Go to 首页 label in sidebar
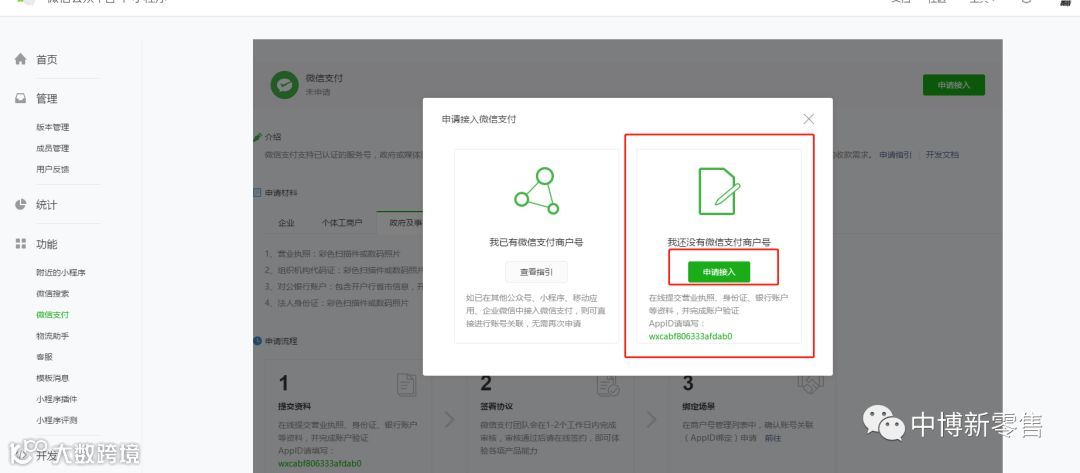 (47, 60)
